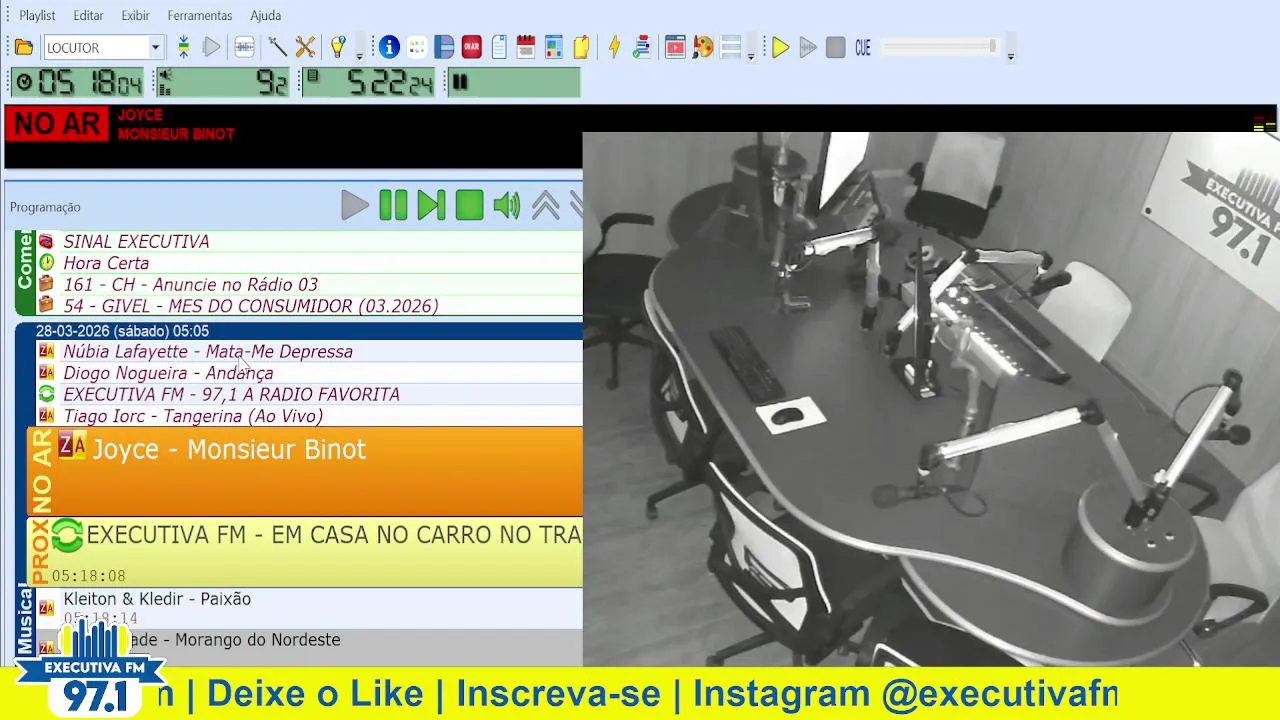Screen dimensions: 1280x720
Task: Select EXECUTIVA FM - 97,1 A RADIO FAVORITA
Action: (309, 394)
